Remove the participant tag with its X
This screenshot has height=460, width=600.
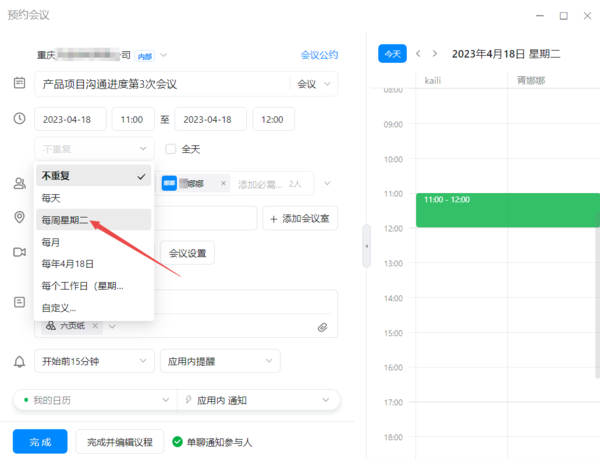pos(223,184)
